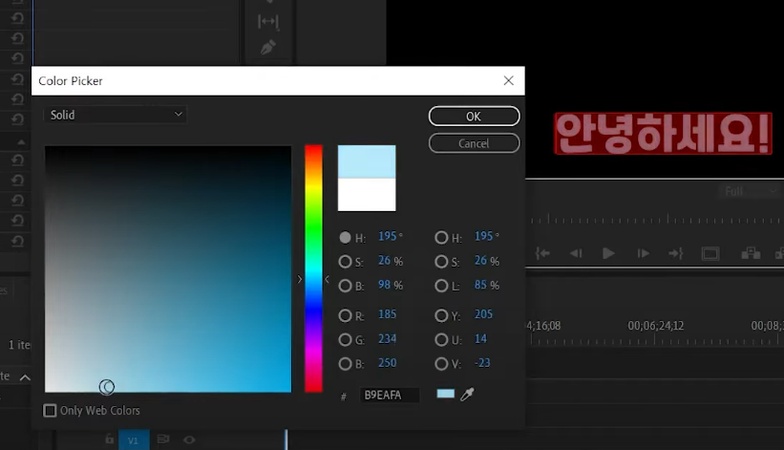Select the Green (G) radio button
784x450 pixels.
[345, 340]
